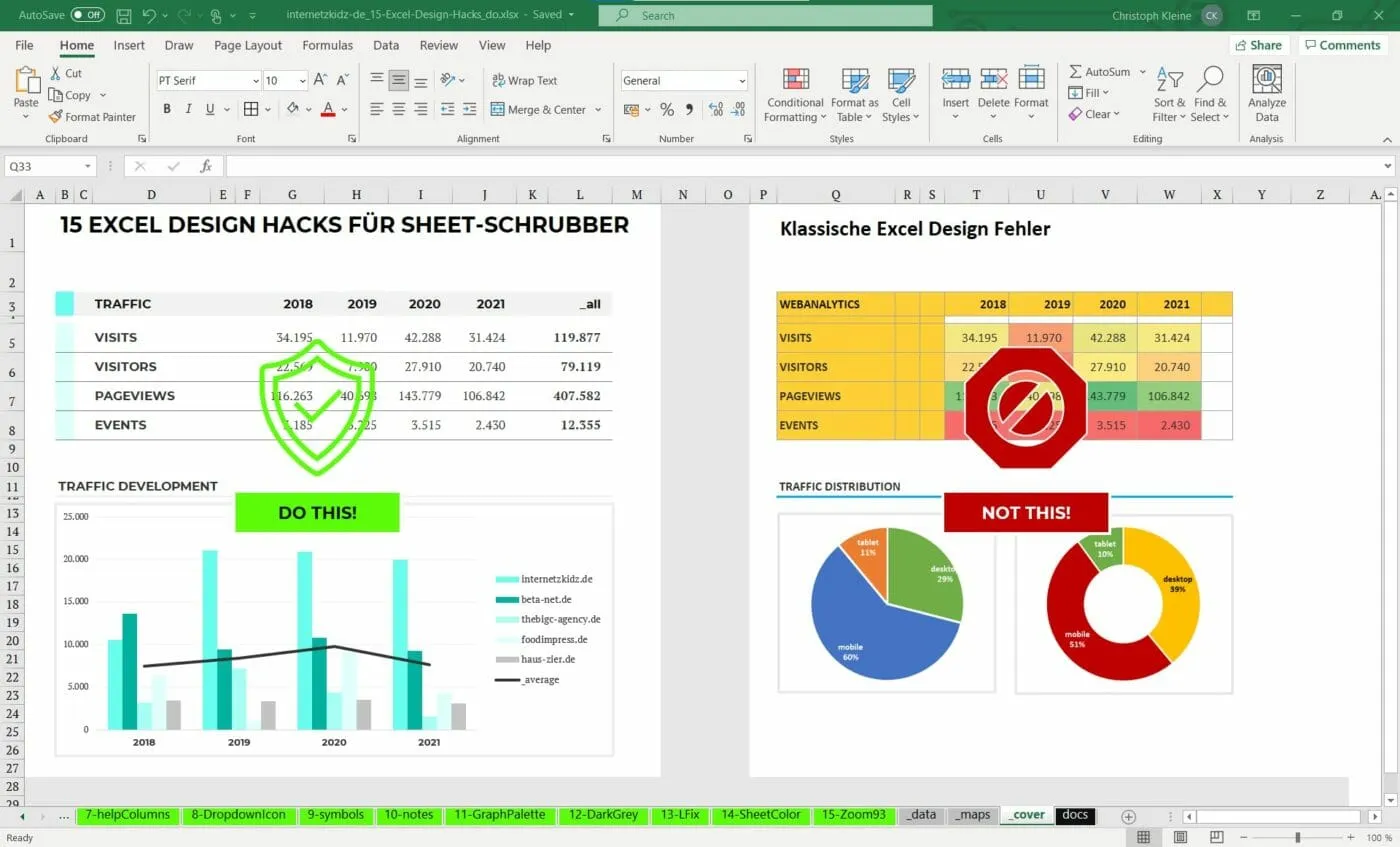The width and height of the screenshot is (1400, 847).
Task: Apply Percent Style number format
Action: point(667,110)
